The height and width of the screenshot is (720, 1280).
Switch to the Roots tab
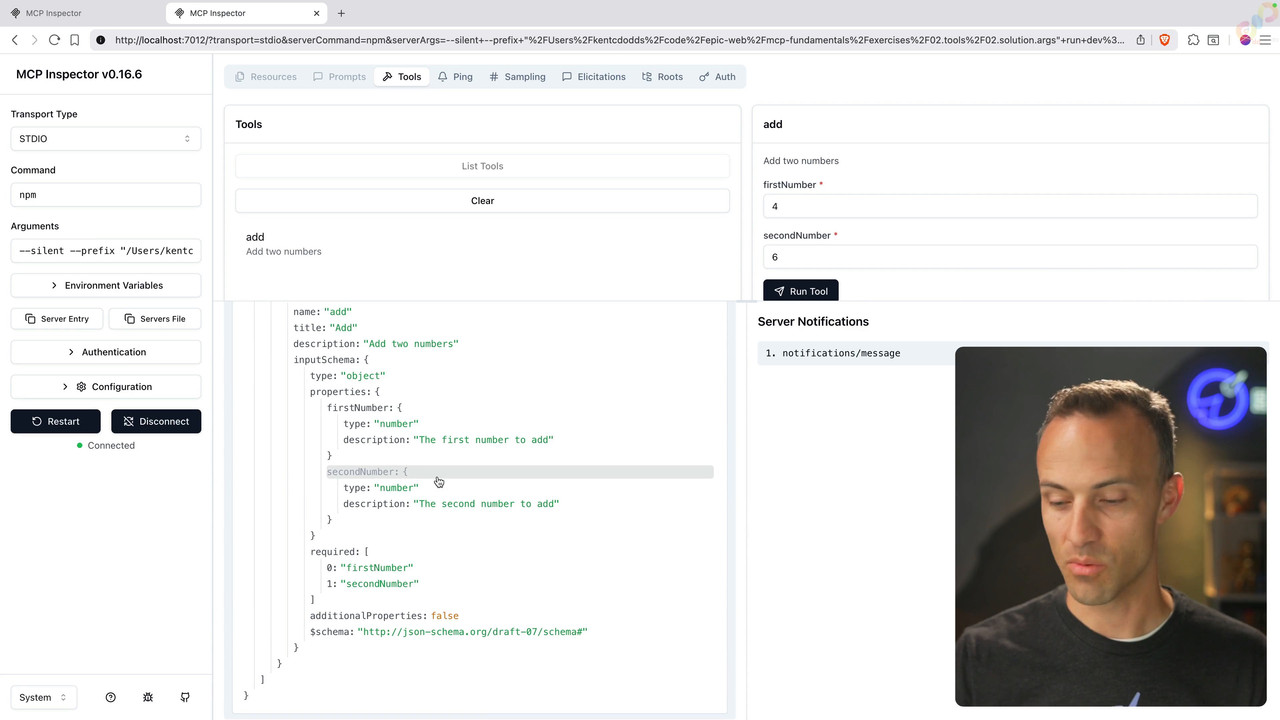(663, 76)
